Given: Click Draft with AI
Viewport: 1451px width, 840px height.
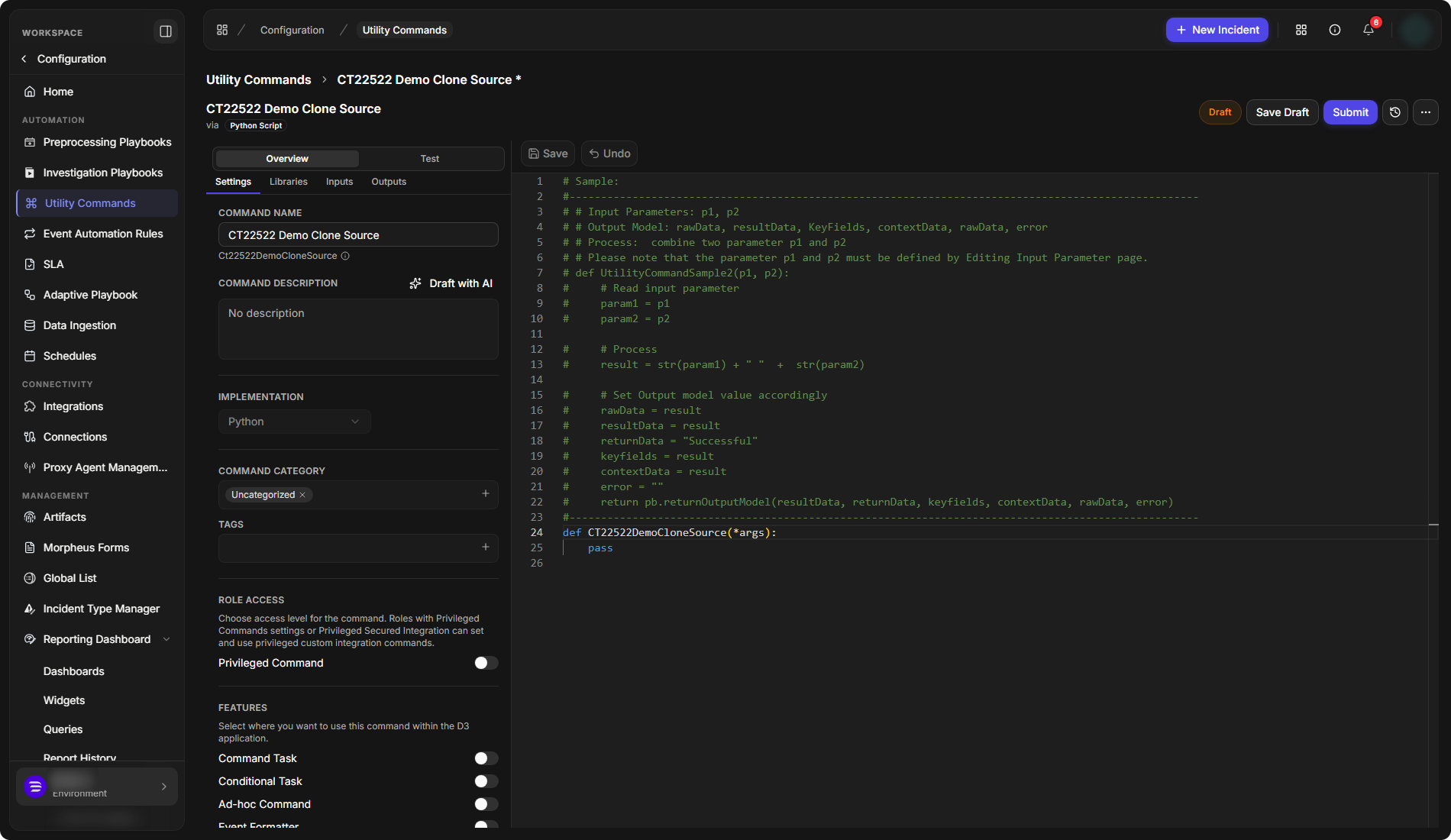Looking at the screenshot, I should (451, 283).
